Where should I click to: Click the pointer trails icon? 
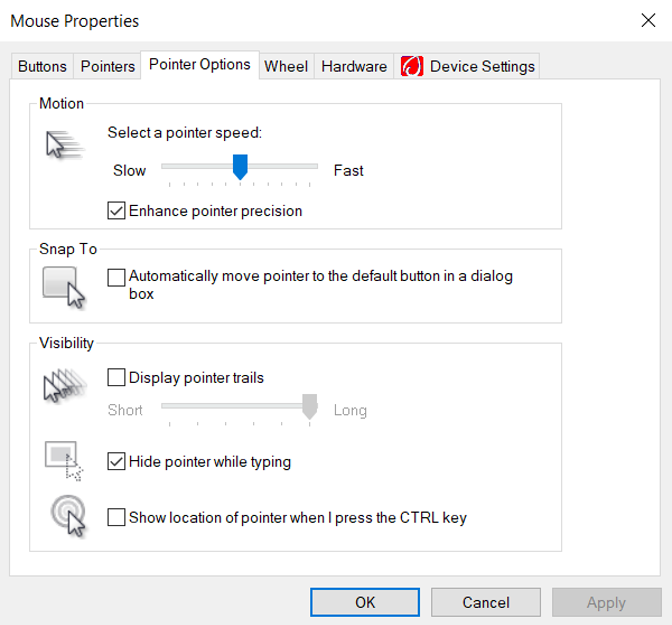65,385
